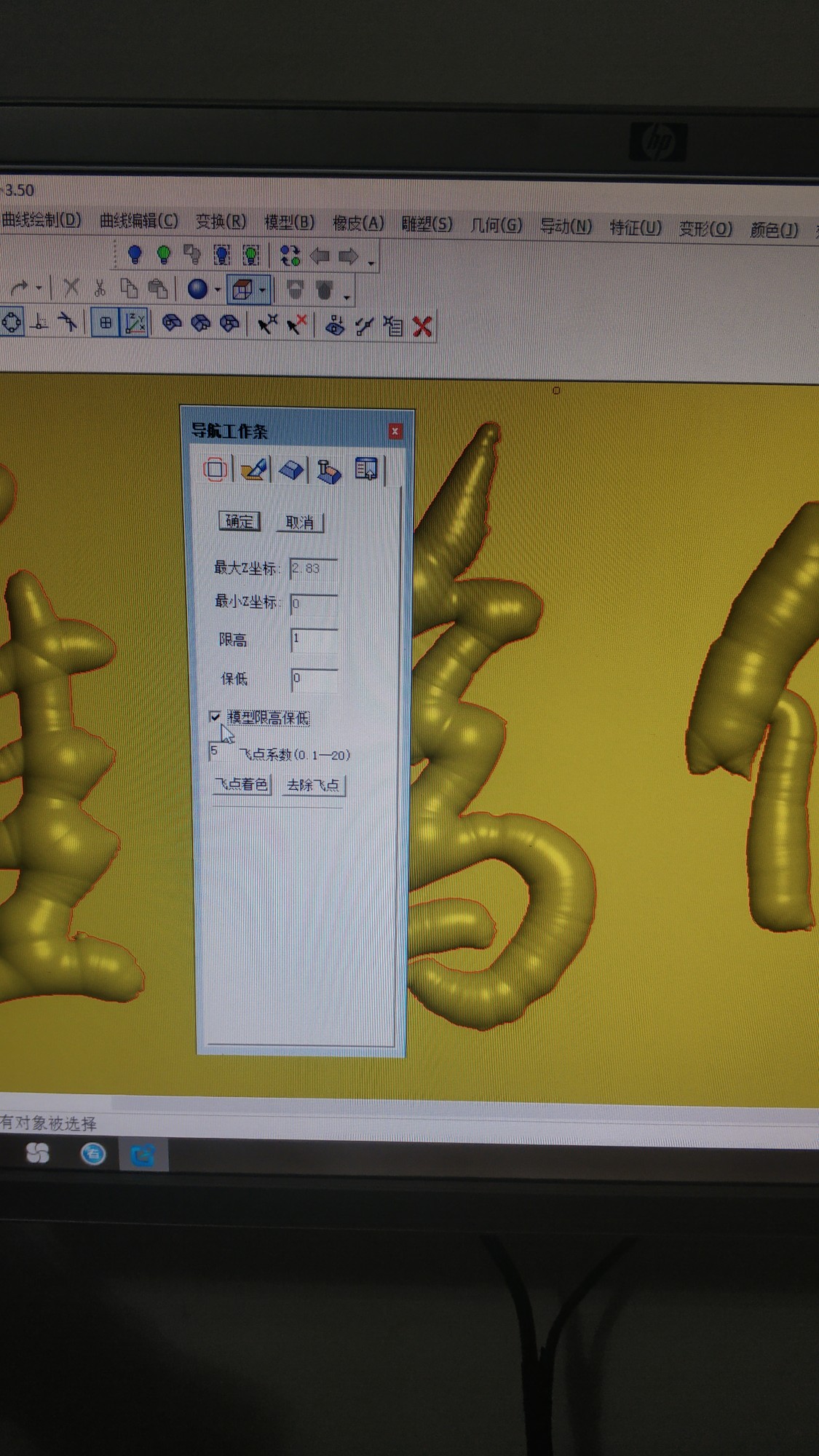This screenshot has width=819, height=1456.
Task: Click the 保低 input field
Action: coord(314,680)
